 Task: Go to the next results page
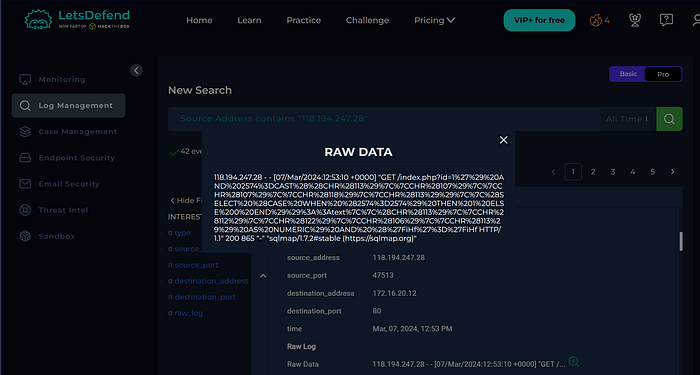click(673, 172)
